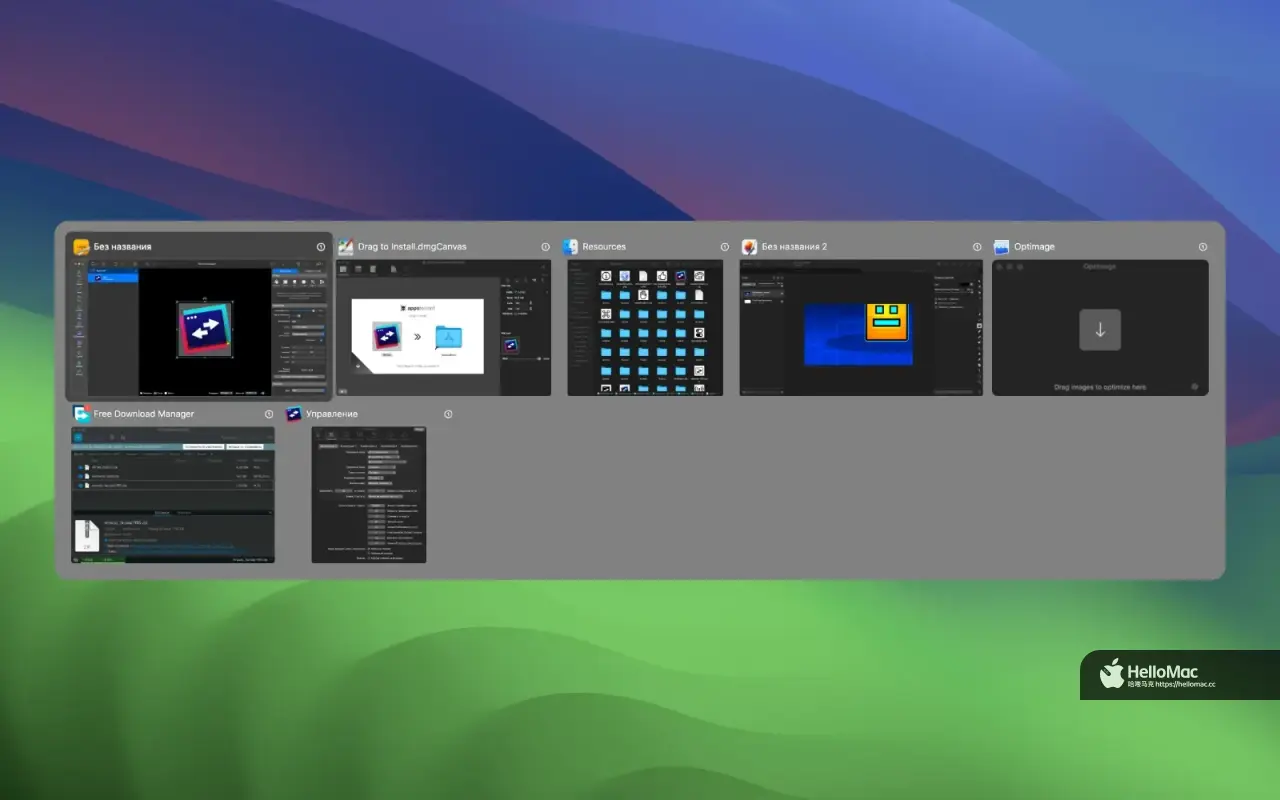
Task: Click the round indicator icon next to "Без названия"
Action: click(x=321, y=246)
